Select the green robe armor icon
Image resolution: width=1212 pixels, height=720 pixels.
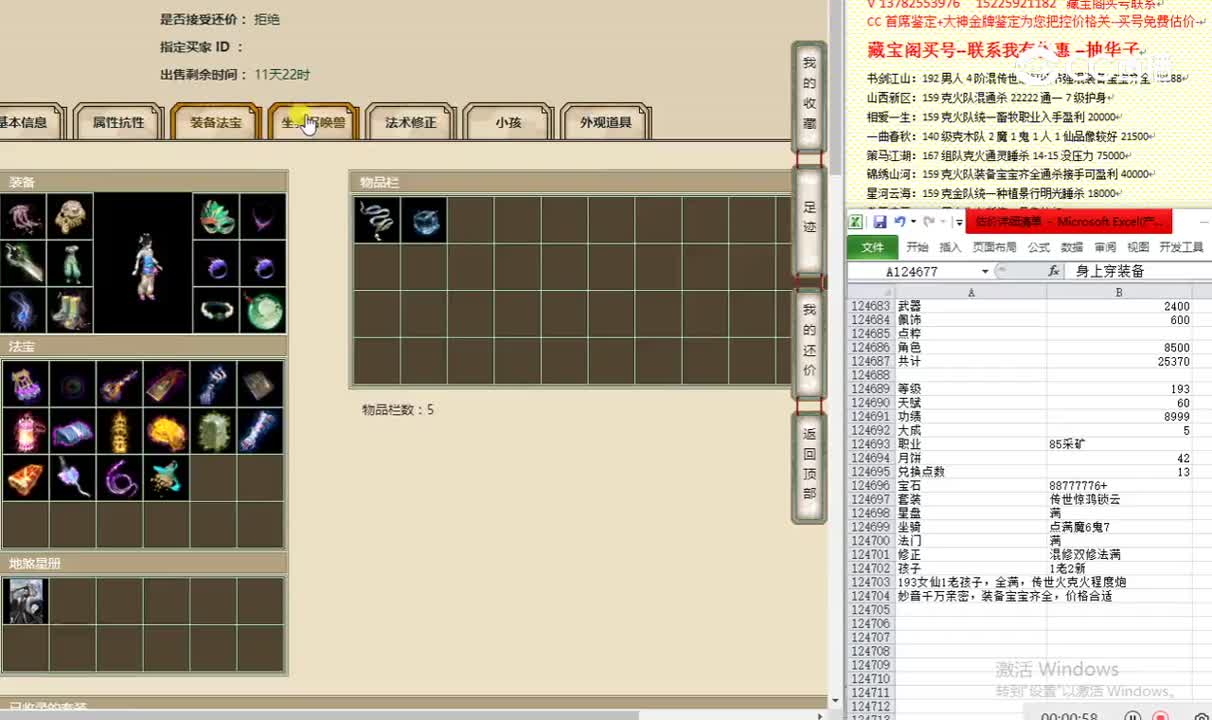70,263
